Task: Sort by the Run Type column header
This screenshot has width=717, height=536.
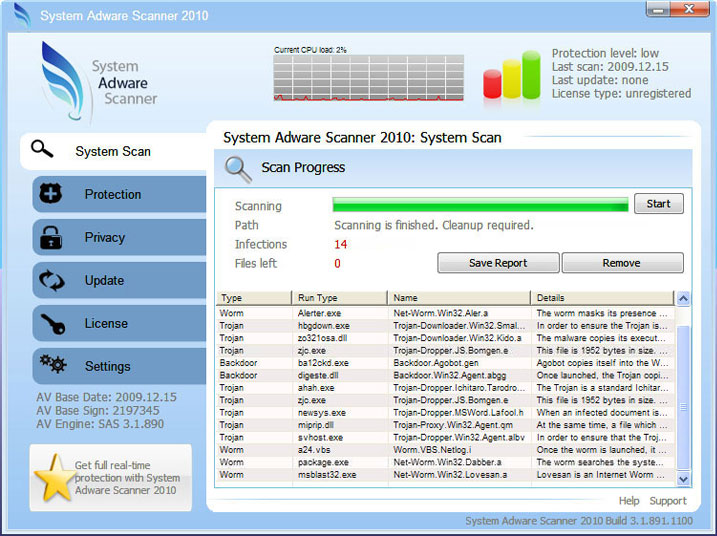Action: (340, 298)
